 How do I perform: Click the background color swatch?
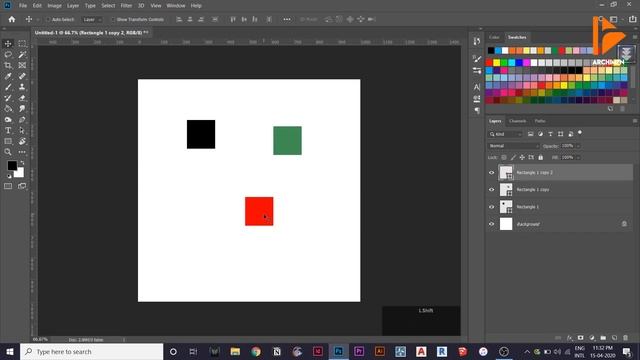tap(20, 173)
